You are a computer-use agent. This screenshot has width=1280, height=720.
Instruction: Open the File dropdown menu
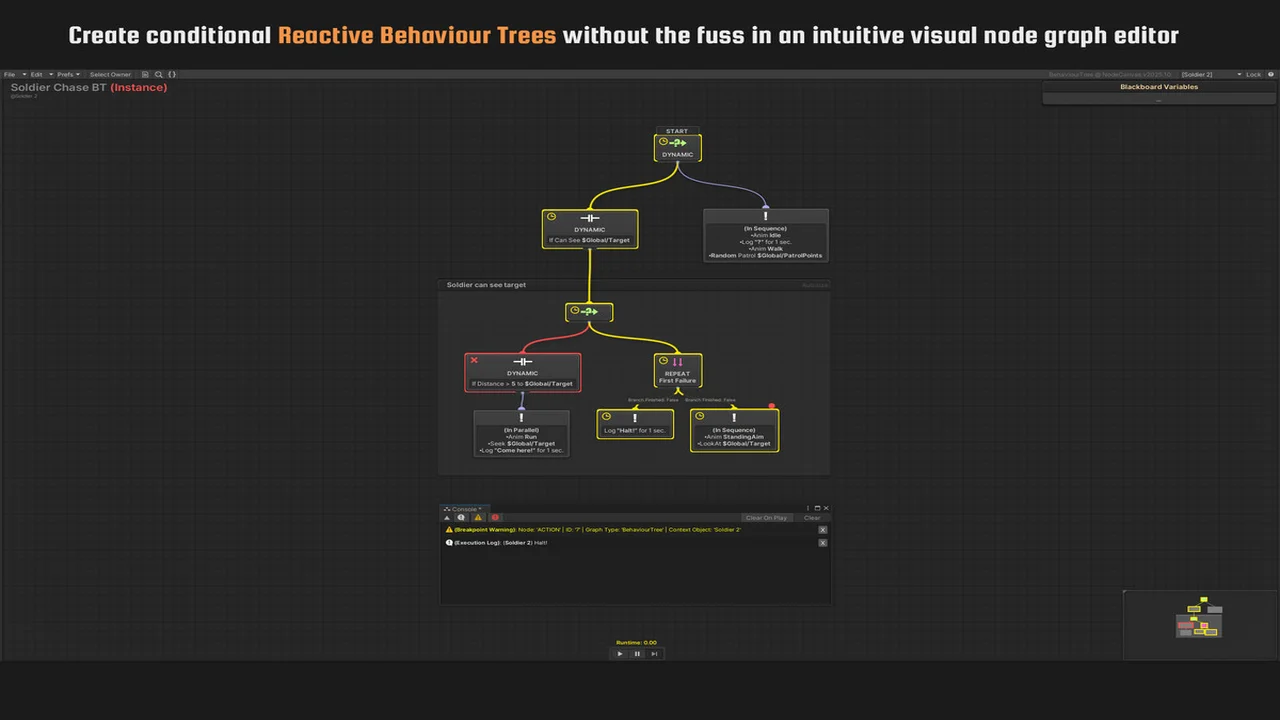(x=11, y=74)
